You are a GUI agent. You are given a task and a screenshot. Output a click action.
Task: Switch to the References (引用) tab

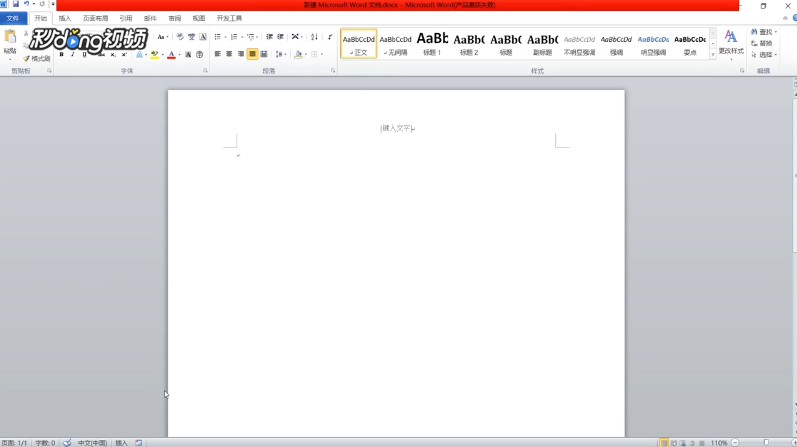pyautogui.click(x=126, y=18)
